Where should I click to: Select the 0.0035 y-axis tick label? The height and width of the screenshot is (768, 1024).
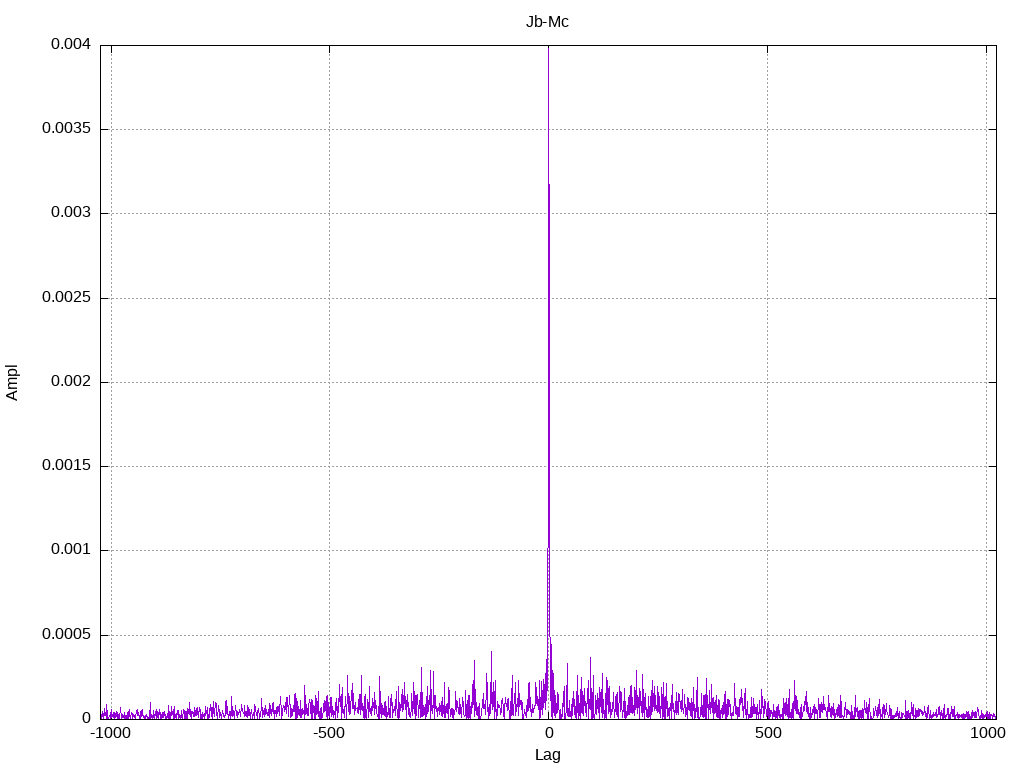point(67,129)
